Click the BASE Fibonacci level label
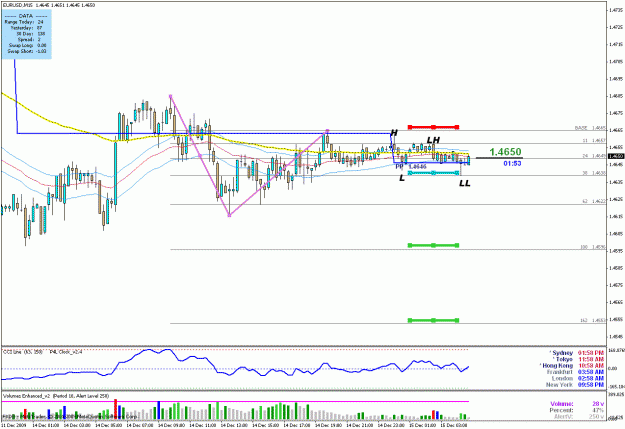This screenshot has height=429, width=625. (590, 128)
